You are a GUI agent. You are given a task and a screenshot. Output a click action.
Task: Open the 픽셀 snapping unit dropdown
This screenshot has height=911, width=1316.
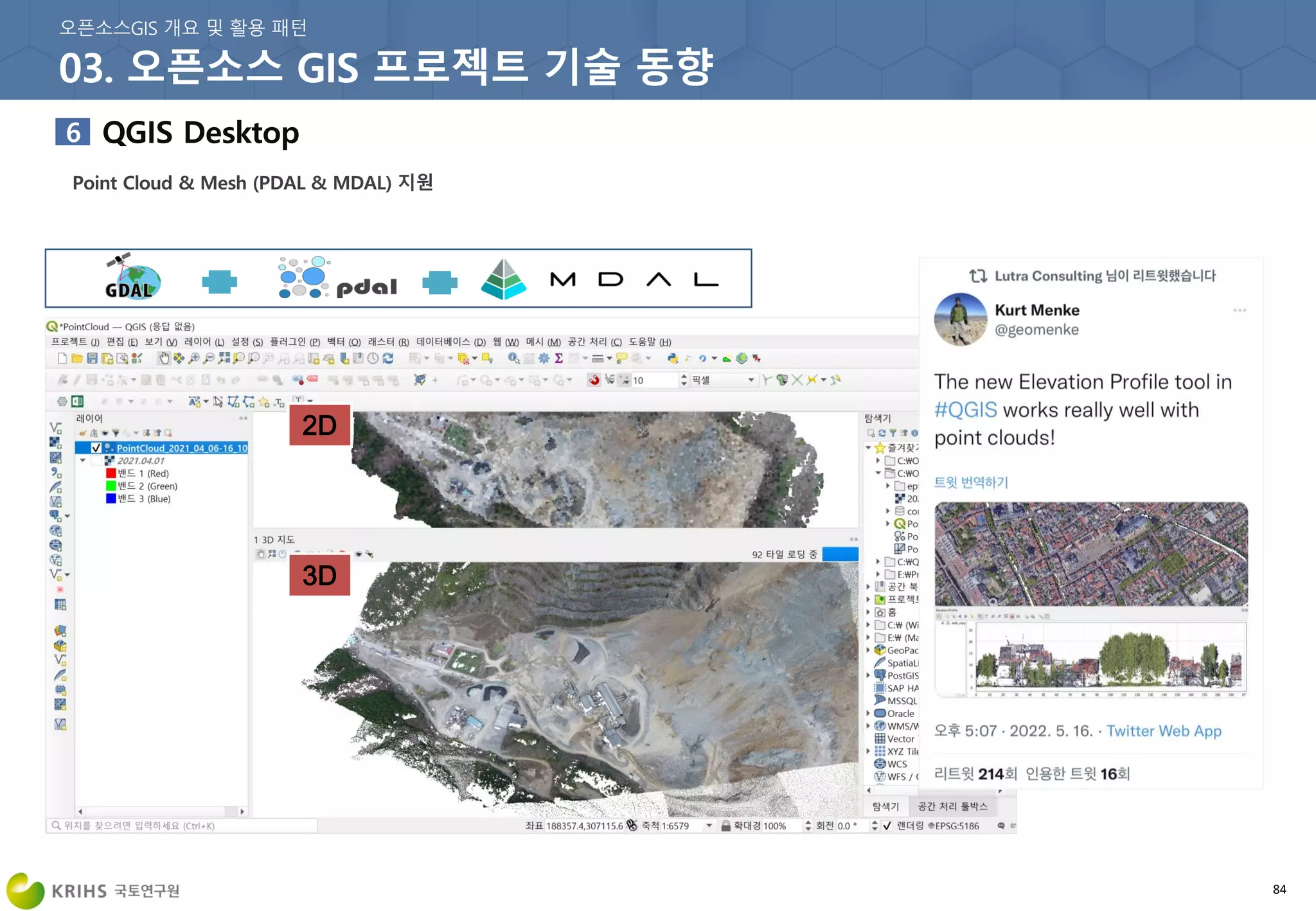pyautogui.click(x=751, y=380)
